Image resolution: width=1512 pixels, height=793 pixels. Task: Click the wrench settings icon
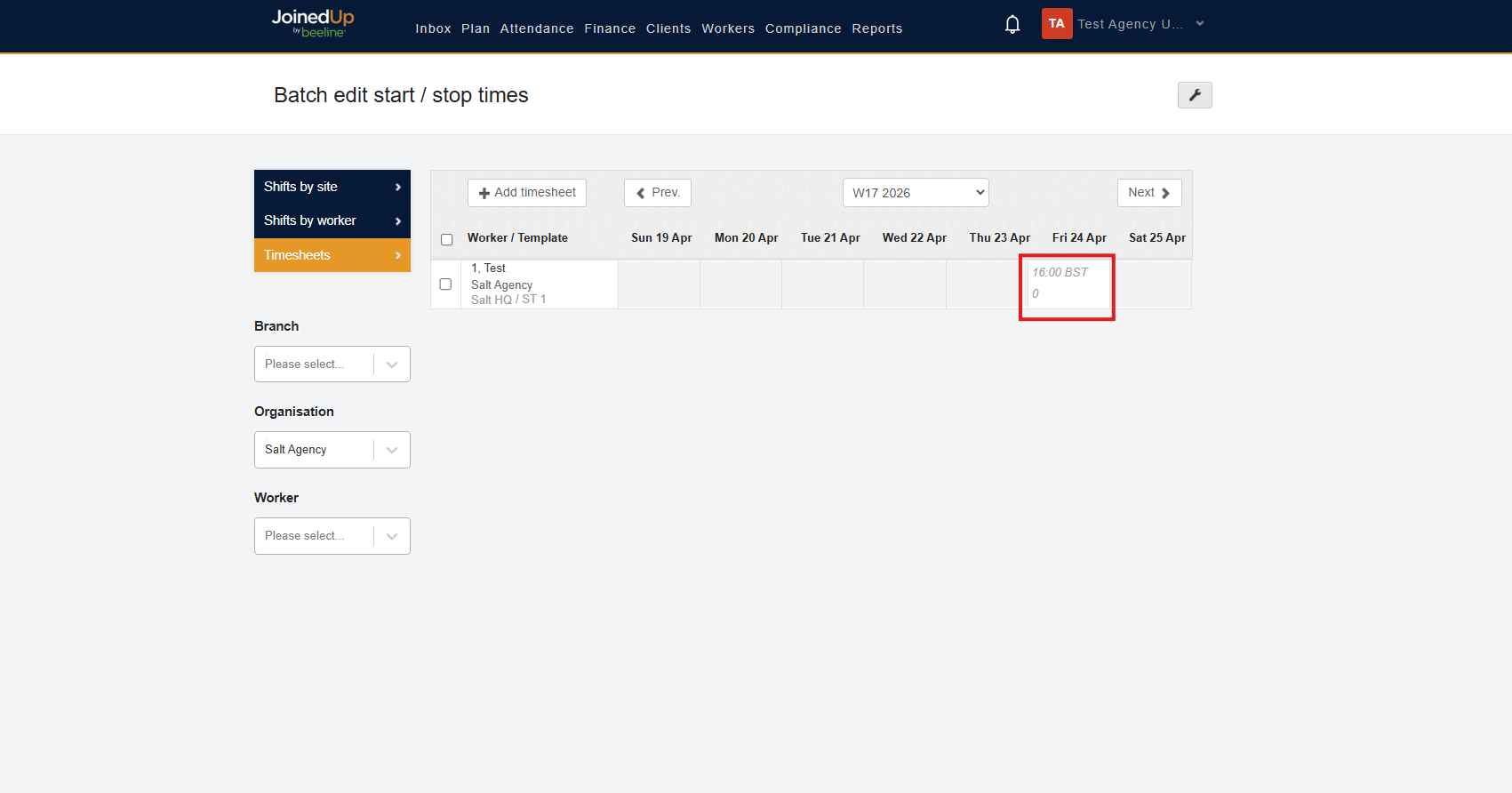point(1195,95)
